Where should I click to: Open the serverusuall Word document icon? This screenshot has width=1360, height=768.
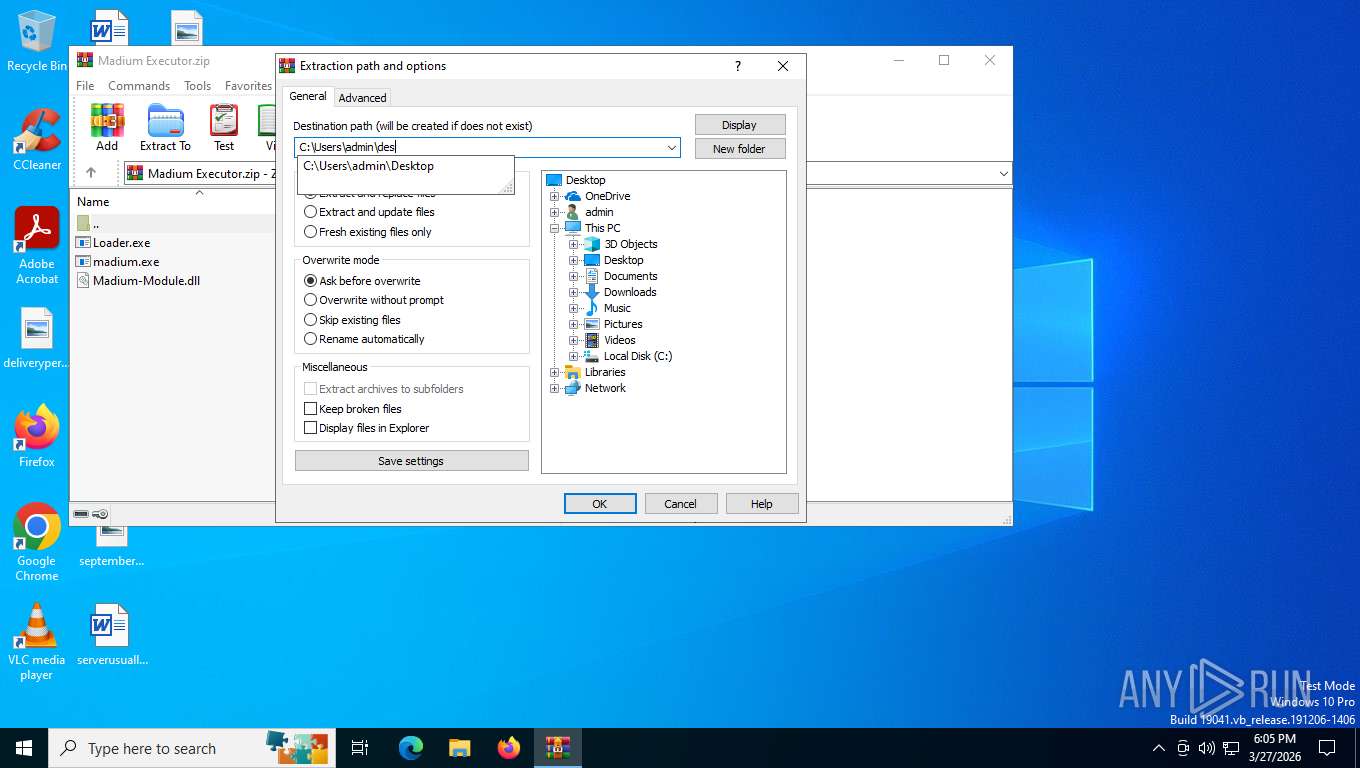pyautogui.click(x=112, y=635)
